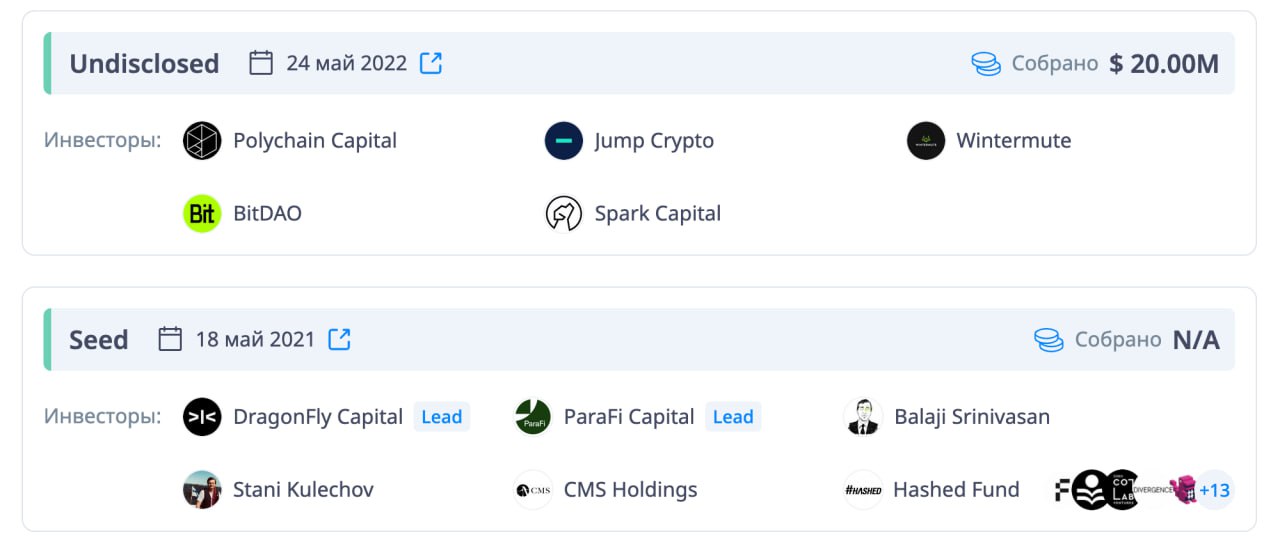The height and width of the screenshot is (546, 1280).
Task: Click the $ 20.00M raised amount
Action: tap(1164, 64)
